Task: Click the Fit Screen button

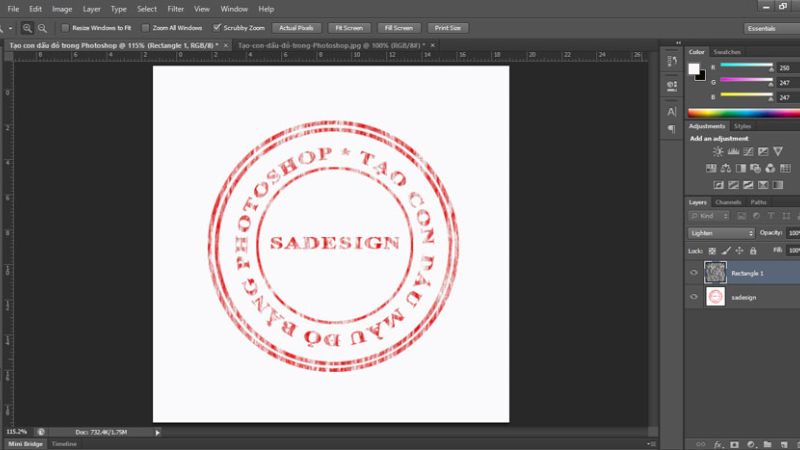Action: pos(349,28)
